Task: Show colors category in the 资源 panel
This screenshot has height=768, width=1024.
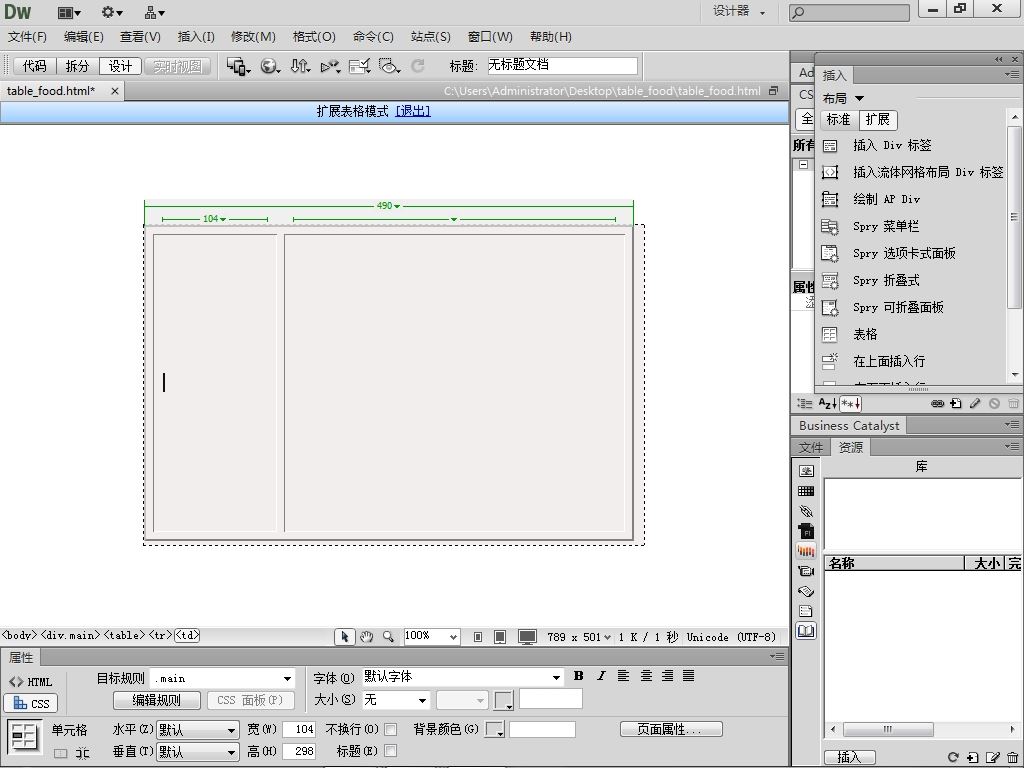Action: [x=807, y=491]
